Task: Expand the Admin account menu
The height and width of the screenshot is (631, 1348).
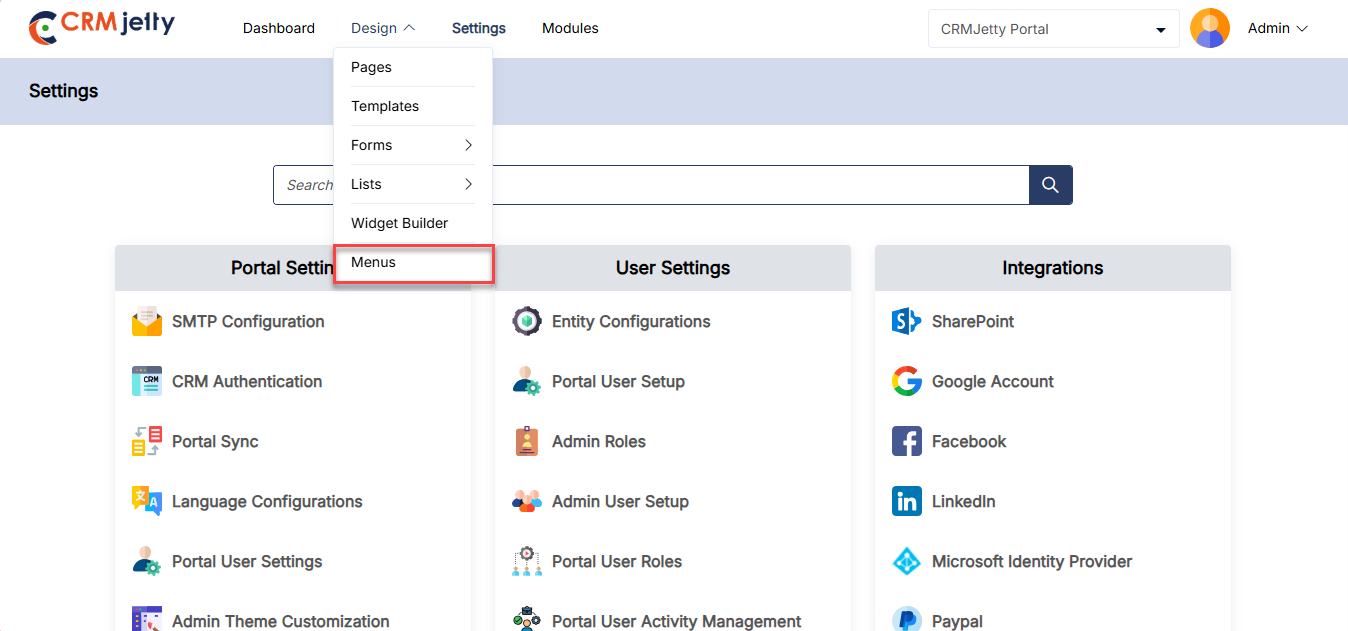Action: click(x=1278, y=29)
